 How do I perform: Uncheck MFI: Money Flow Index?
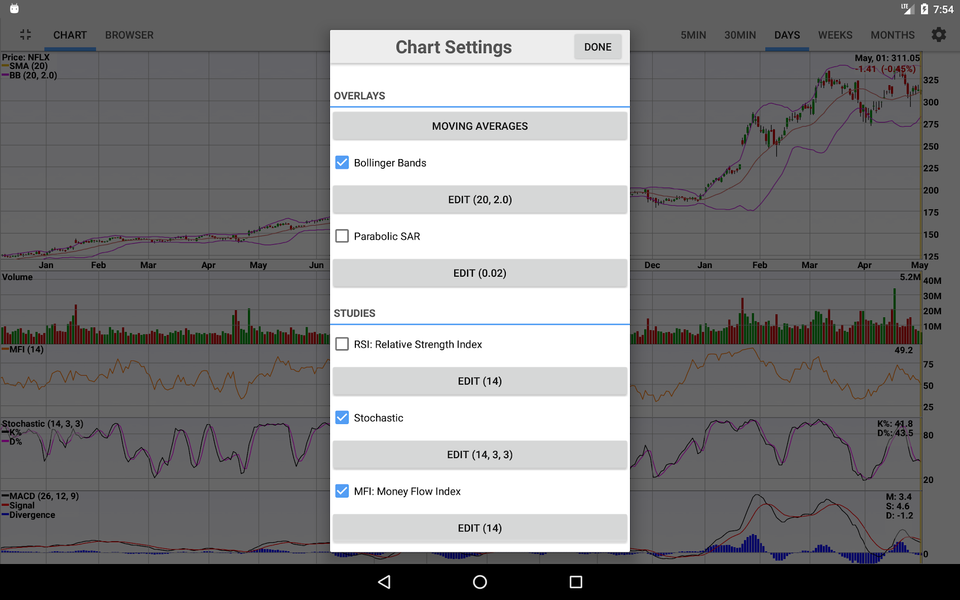coord(342,491)
